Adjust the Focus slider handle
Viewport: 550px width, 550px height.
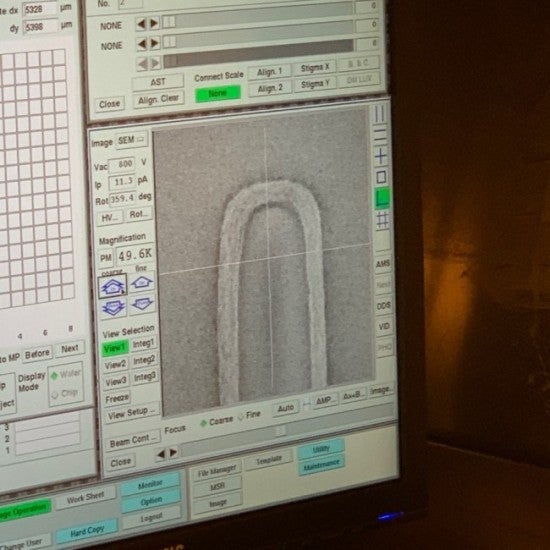(x=280, y=430)
